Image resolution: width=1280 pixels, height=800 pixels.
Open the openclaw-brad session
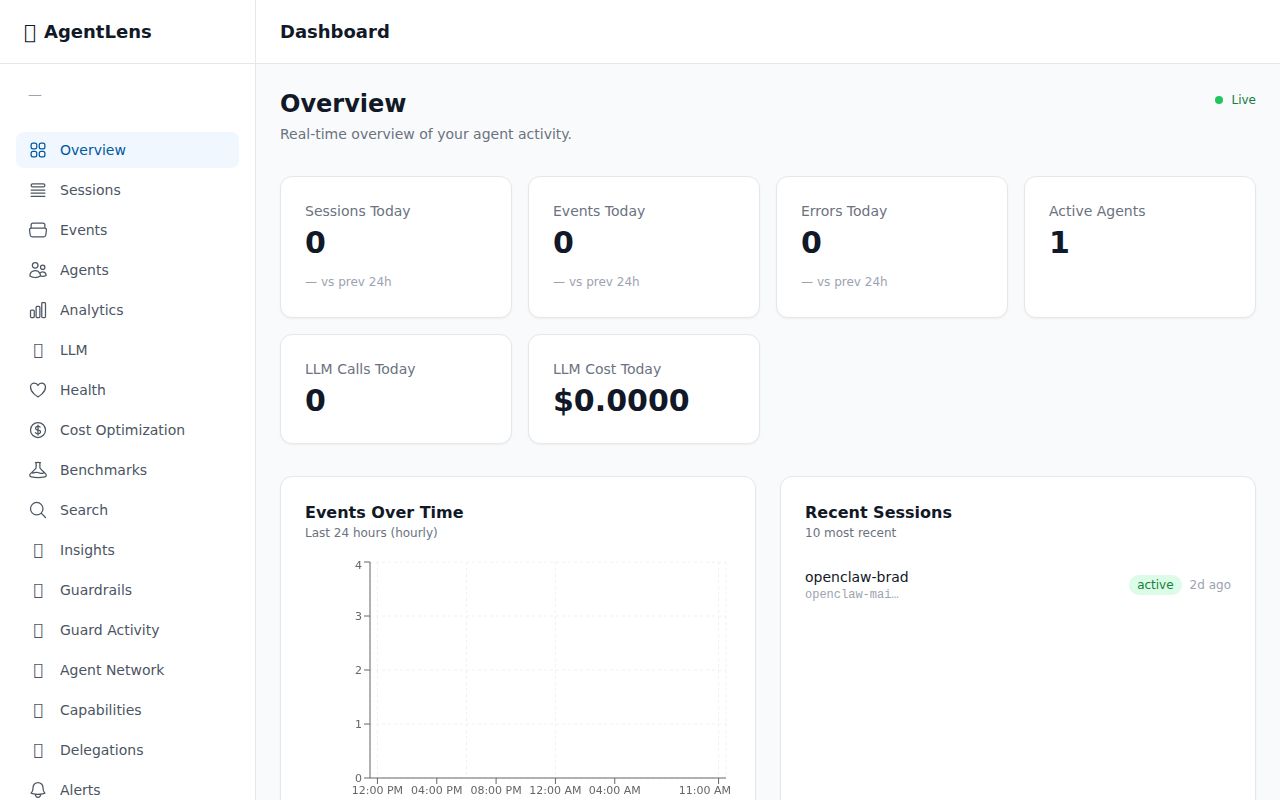pyautogui.click(x=857, y=577)
